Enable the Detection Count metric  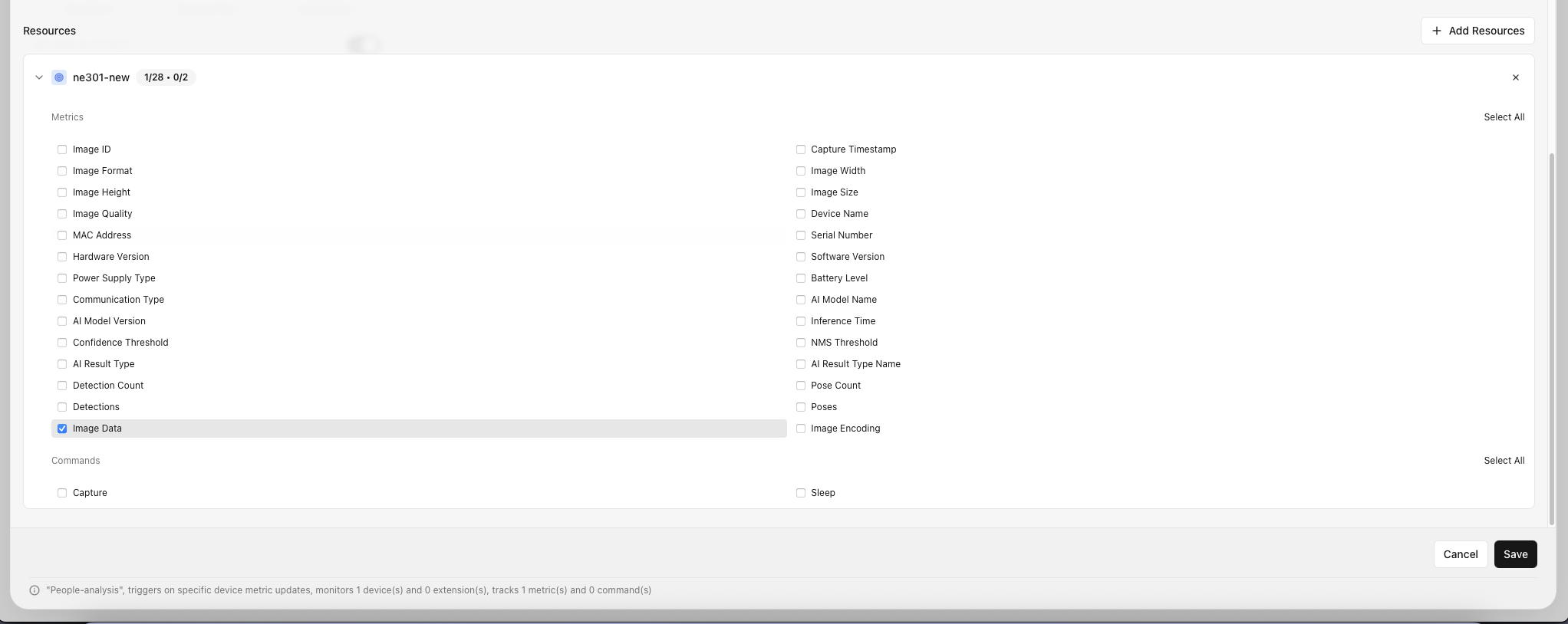tap(62, 386)
